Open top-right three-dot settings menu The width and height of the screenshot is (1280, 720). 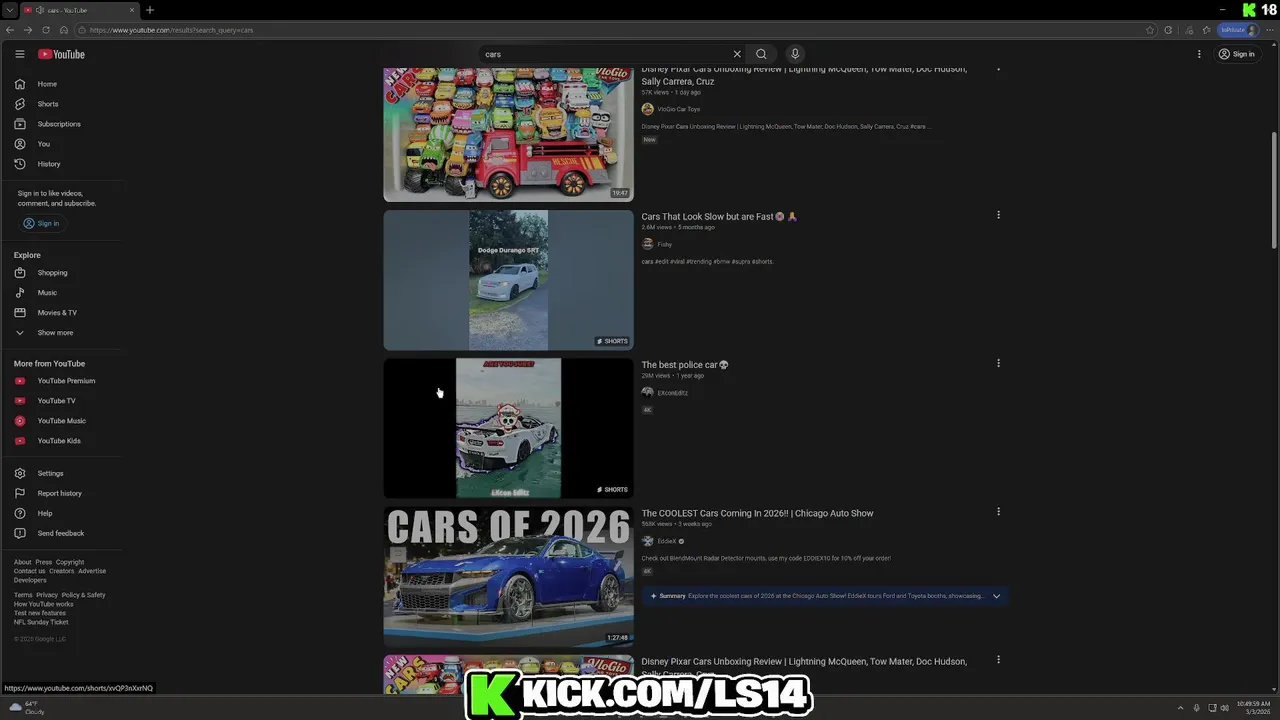[1199, 54]
